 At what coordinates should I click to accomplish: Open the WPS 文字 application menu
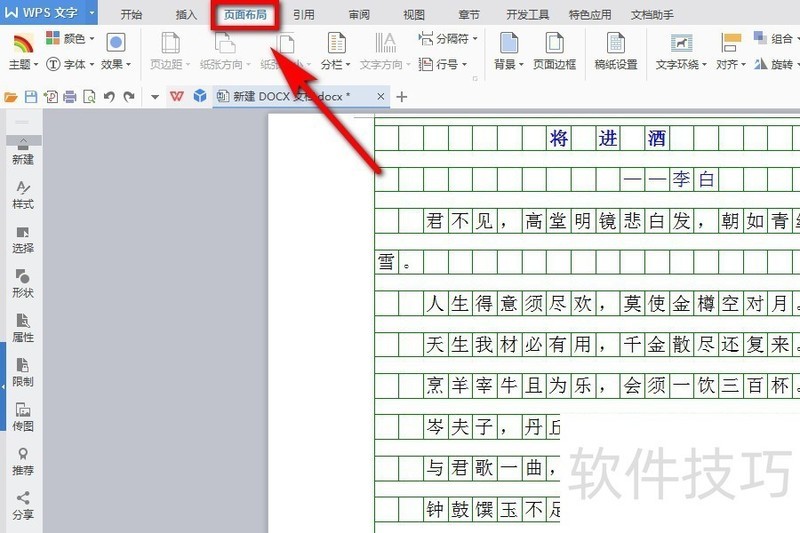click(48, 12)
